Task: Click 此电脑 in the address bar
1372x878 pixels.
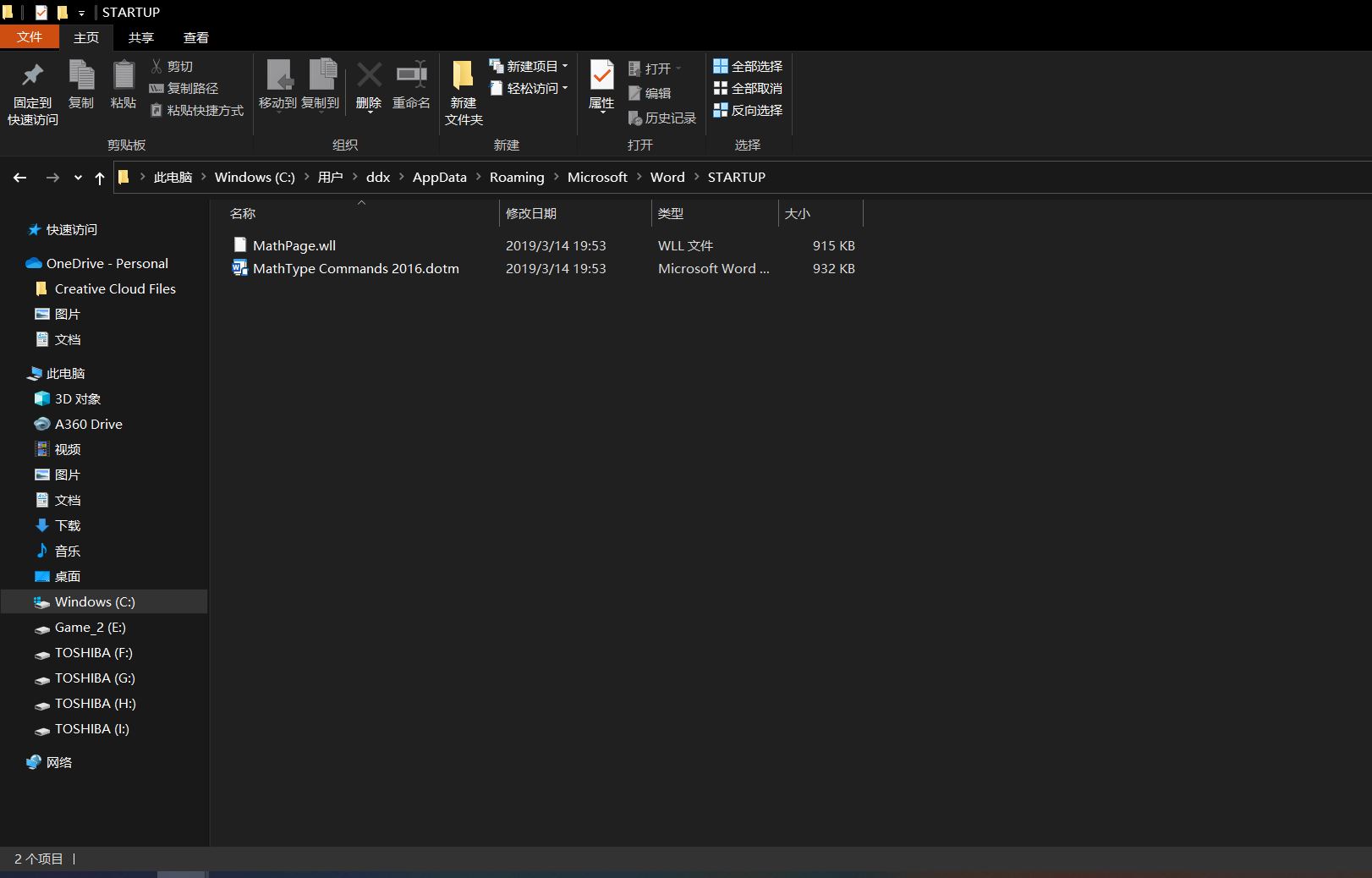Action: tap(173, 177)
